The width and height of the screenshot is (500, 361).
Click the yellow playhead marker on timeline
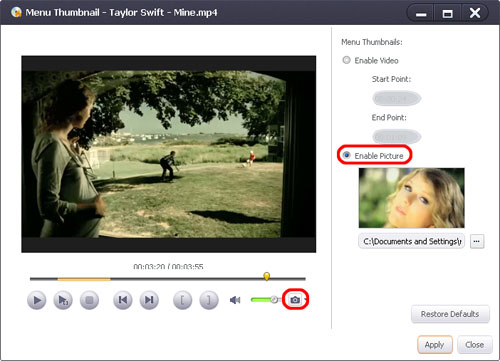coord(266,276)
